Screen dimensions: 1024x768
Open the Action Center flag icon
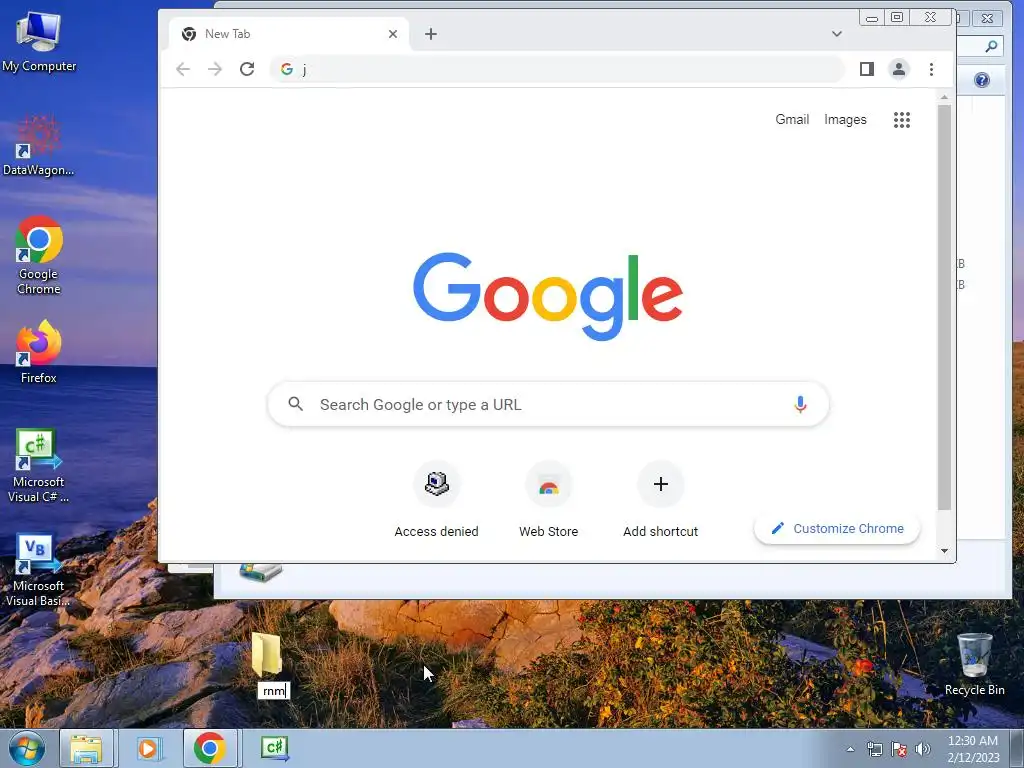tap(899, 749)
